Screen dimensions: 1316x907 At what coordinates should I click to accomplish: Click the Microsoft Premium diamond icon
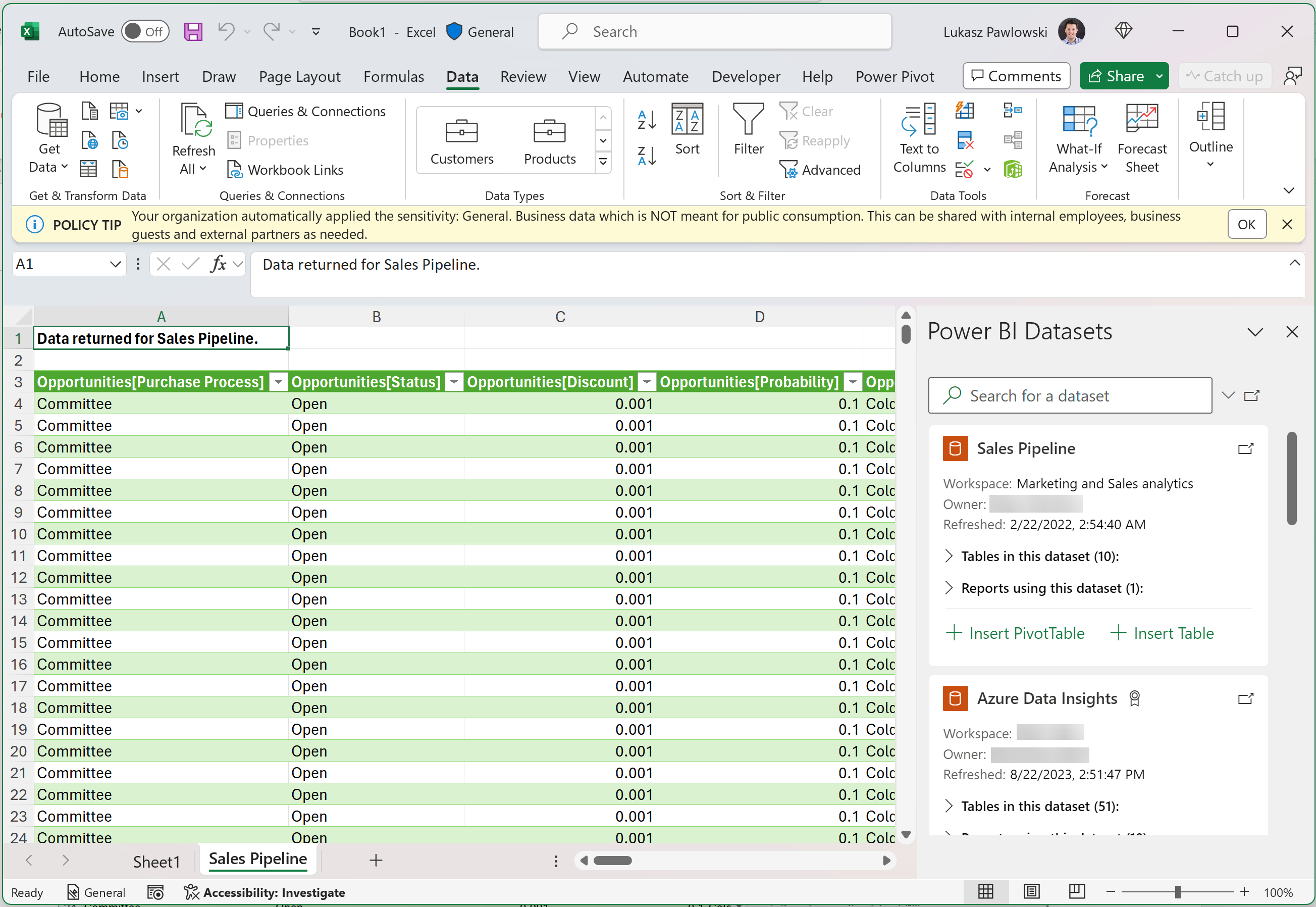pos(1123,31)
